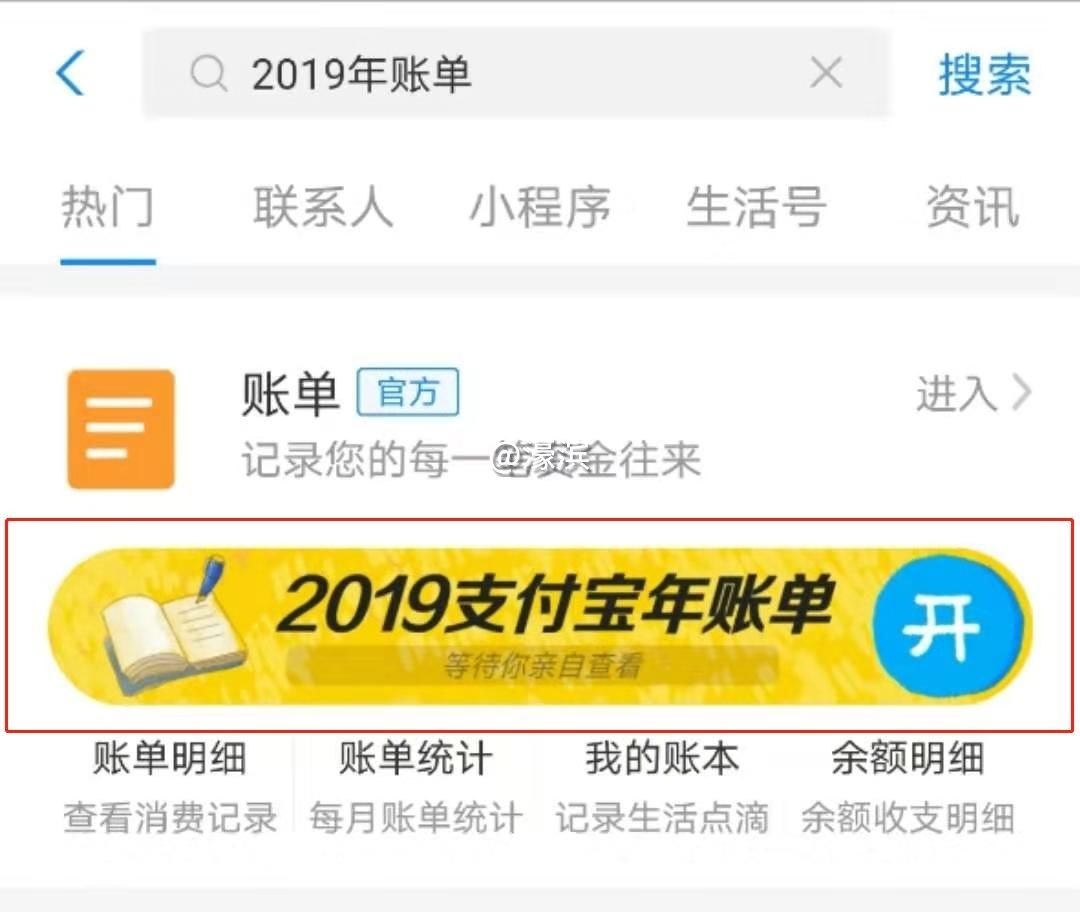Tap the blue back arrow
The image size is (1080, 912).
[x=70, y=73]
